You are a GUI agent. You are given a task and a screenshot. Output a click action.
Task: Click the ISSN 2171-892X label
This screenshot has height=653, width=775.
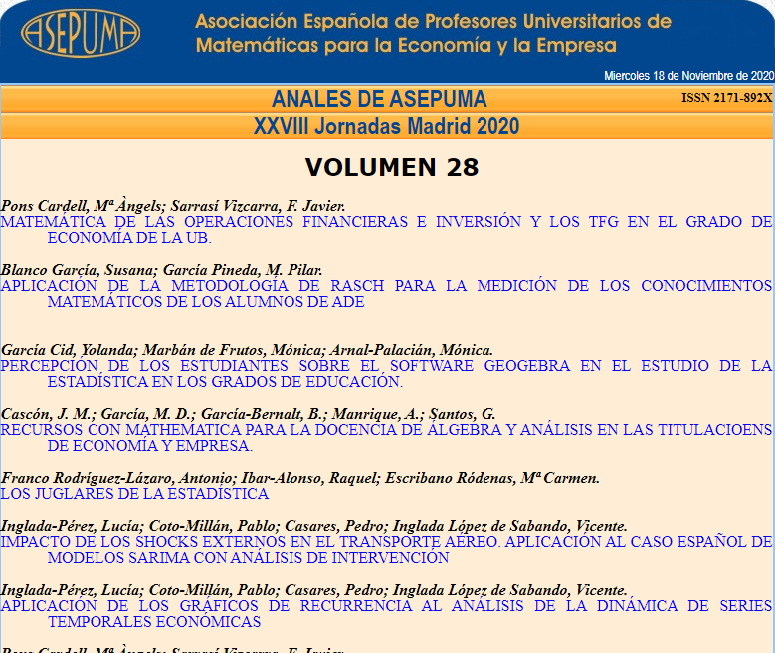tap(726, 98)
